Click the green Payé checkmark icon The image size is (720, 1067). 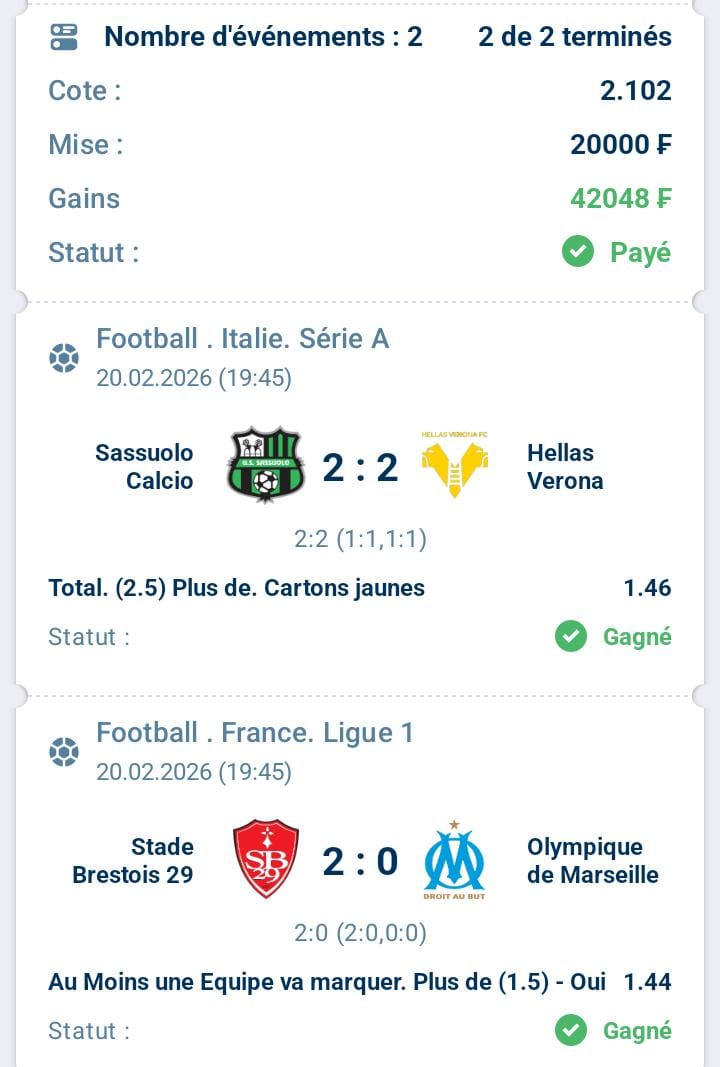(578, 252)
